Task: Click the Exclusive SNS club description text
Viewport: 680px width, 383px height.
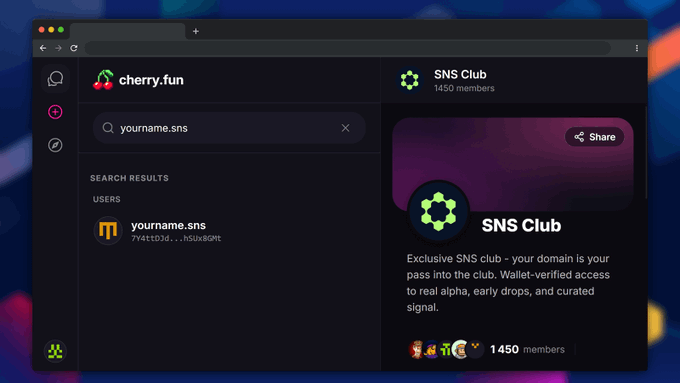Action: pyautogui.click(x=508, y=283)
